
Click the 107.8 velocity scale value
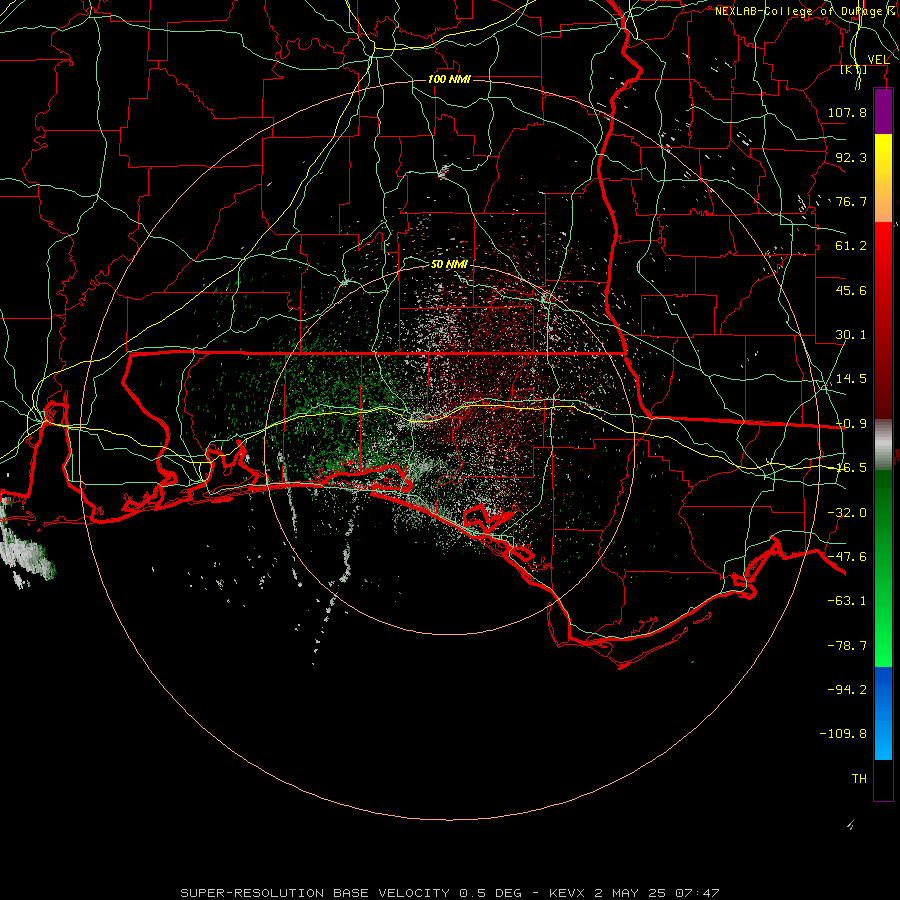point(847,112)
